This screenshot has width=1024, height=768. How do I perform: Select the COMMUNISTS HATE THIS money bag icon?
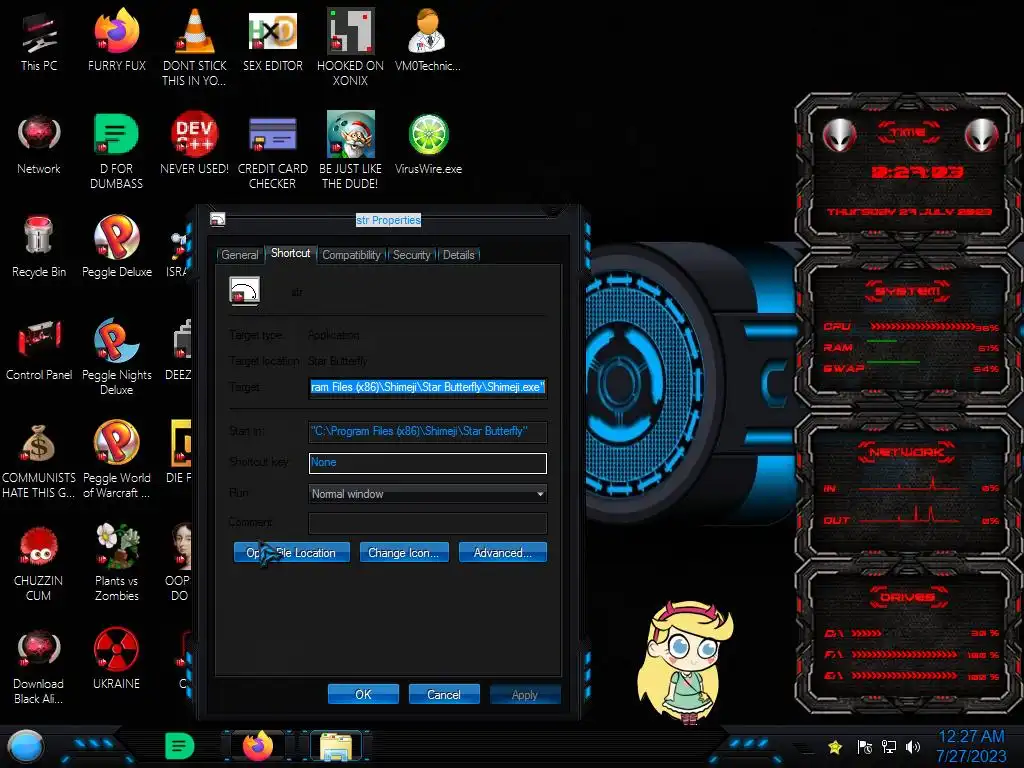[39, 460]
